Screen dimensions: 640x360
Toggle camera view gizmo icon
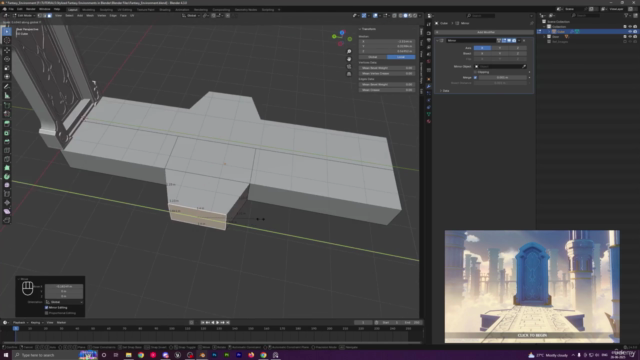[x=349, y=67]
